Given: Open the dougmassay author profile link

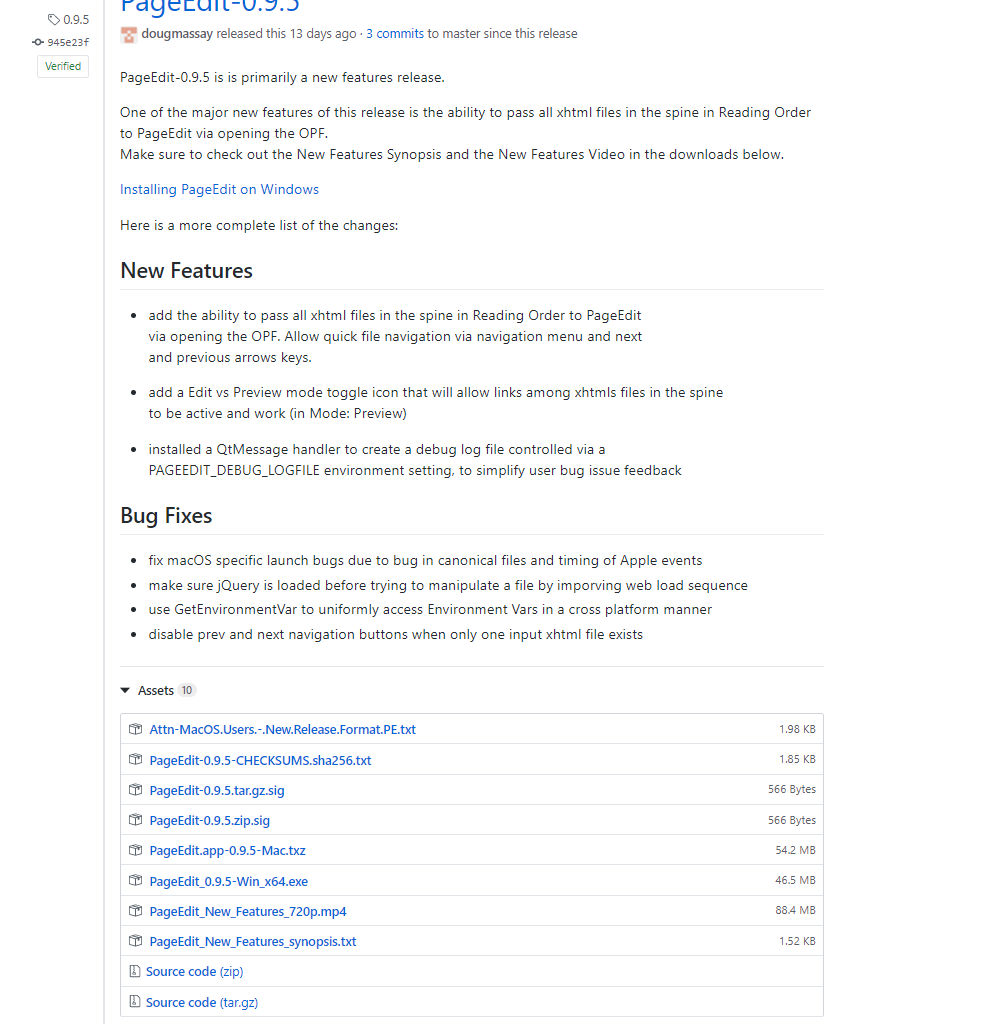Looking at the screenshot, I should coord(177,34).
